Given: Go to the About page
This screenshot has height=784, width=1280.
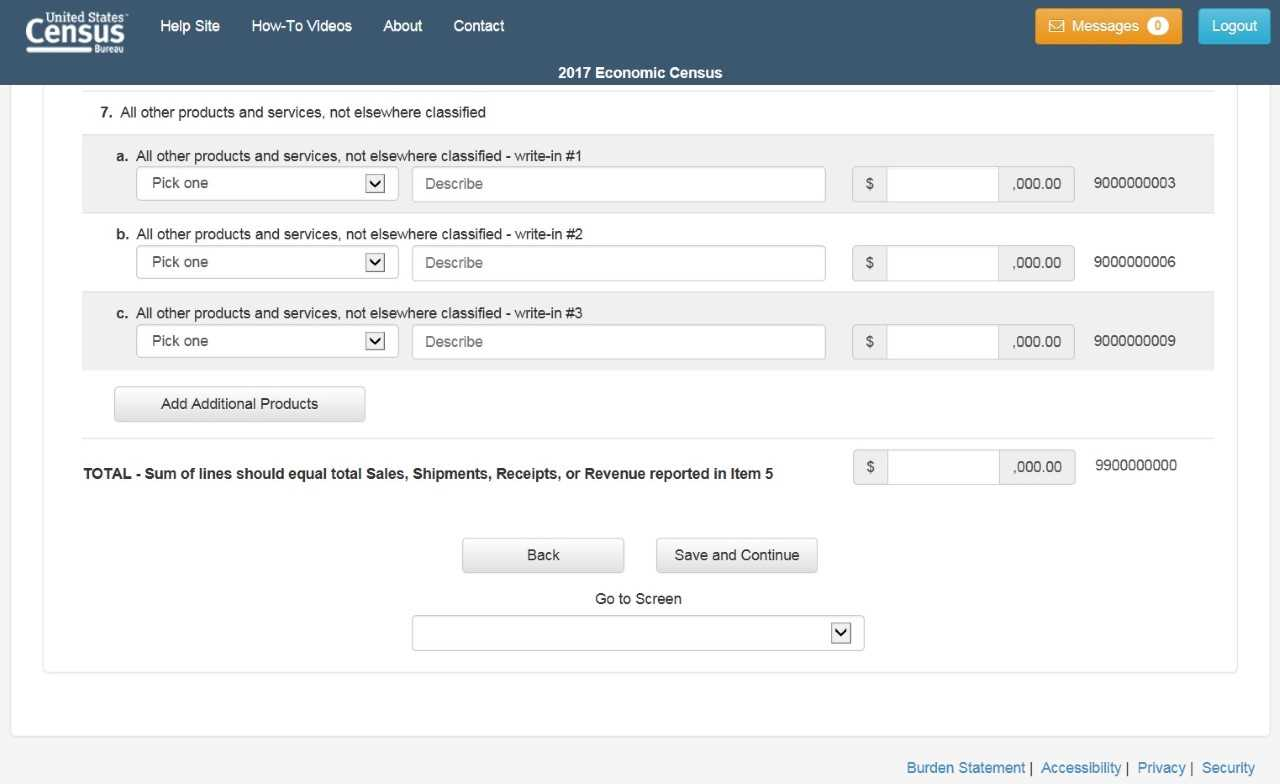Looking at the screenshot, I should tap(403, 26).
